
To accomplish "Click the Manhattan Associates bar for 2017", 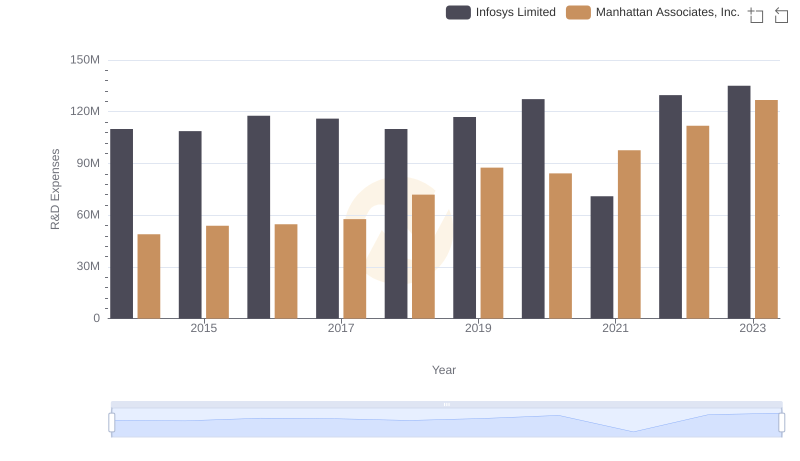I will coord(355,269).
